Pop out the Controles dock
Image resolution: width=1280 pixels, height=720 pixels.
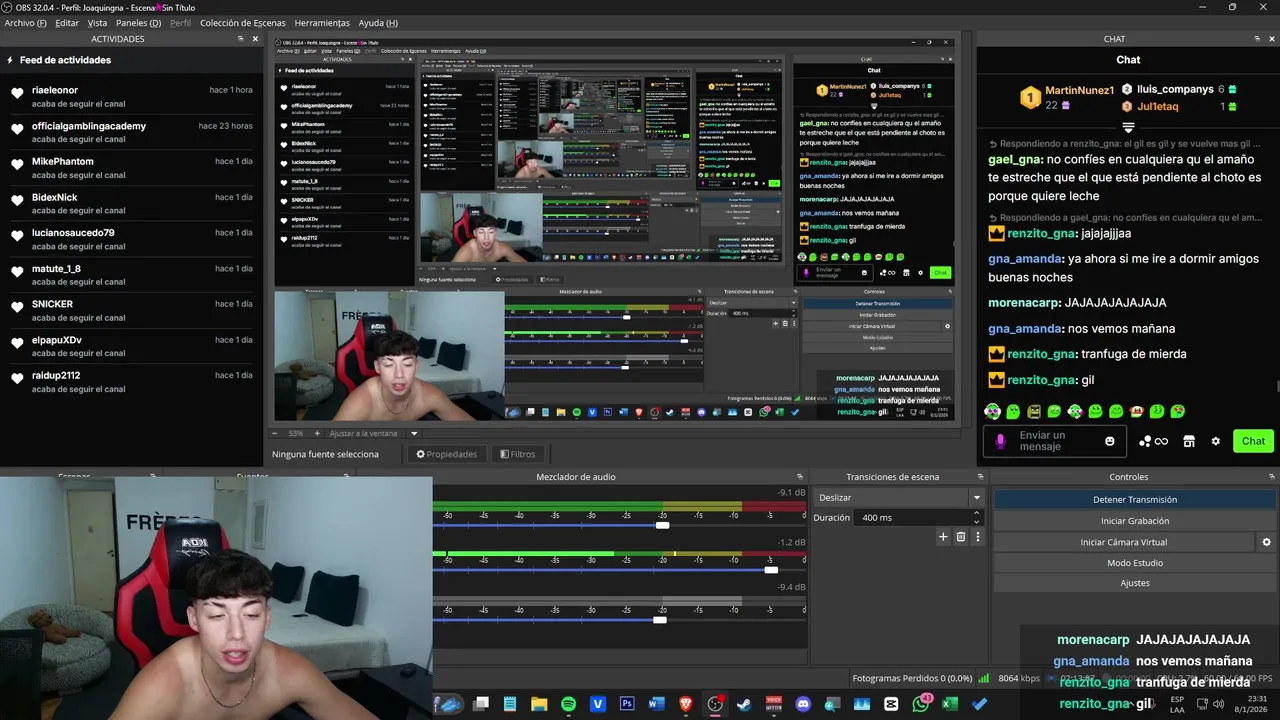1271,477
